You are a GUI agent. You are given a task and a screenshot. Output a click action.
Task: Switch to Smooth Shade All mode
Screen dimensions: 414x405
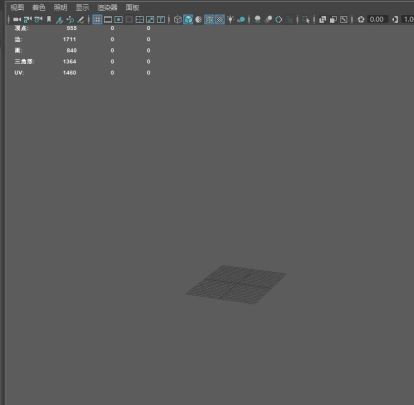pos(188,20)
